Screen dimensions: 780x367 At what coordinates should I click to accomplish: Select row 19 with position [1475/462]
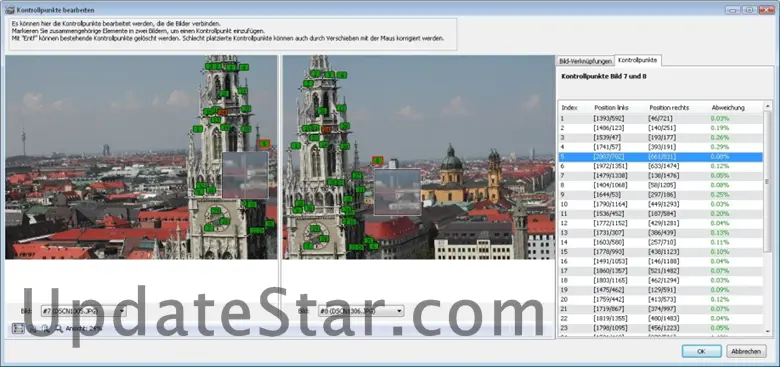click(661, 290)
